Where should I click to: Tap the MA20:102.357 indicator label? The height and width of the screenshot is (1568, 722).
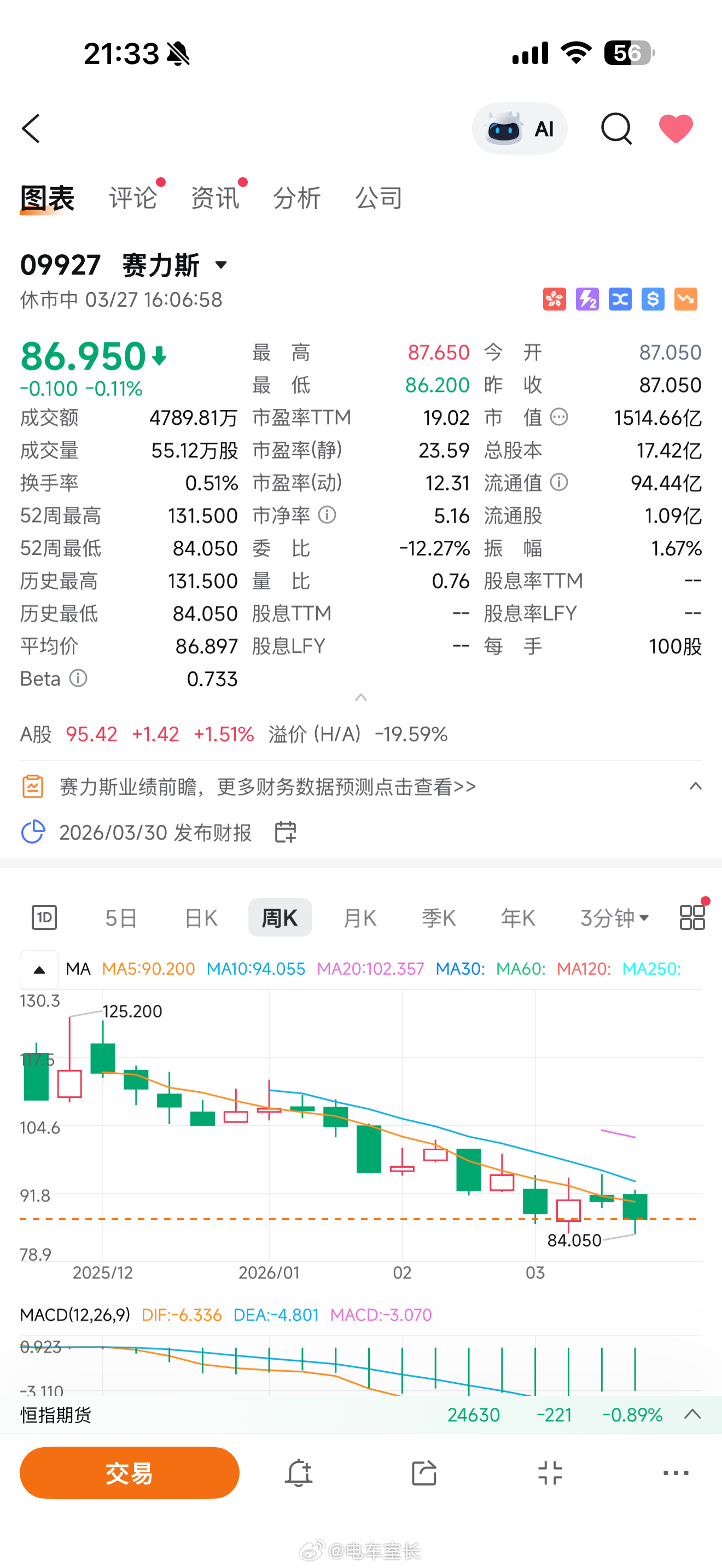point(371,969)
